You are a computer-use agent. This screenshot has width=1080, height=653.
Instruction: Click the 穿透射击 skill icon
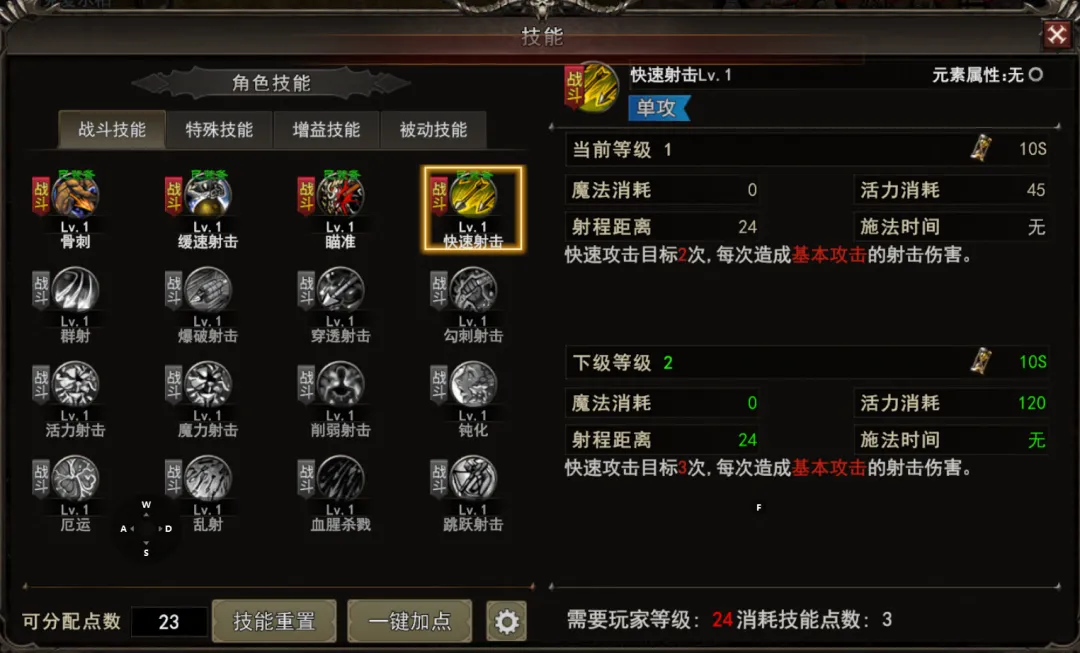click(x=340, y=290)
